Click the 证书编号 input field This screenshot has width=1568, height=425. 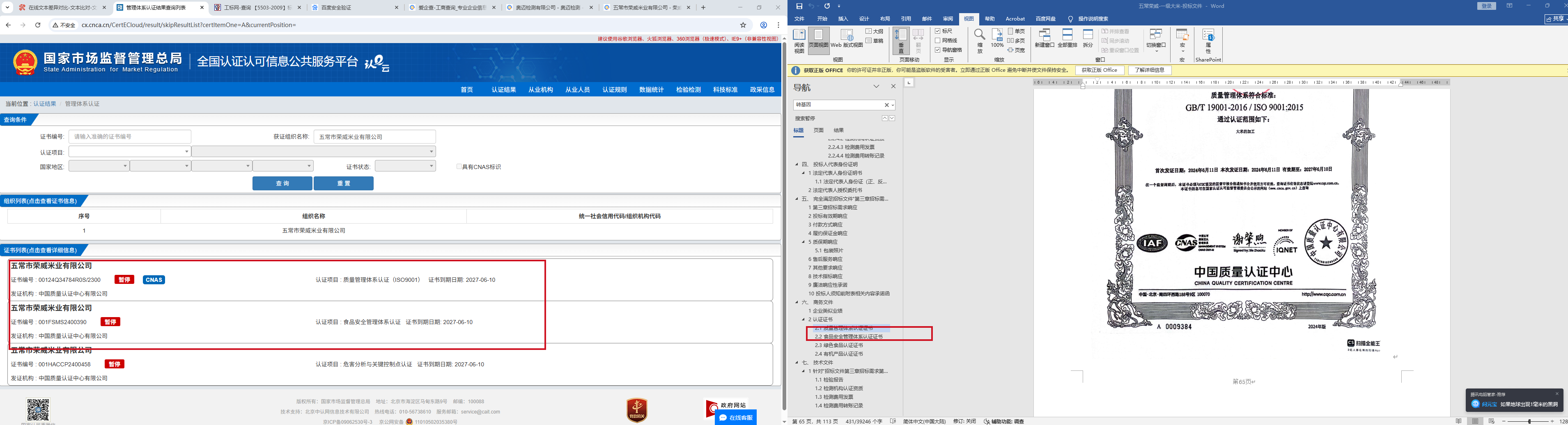tap(130, 137)
